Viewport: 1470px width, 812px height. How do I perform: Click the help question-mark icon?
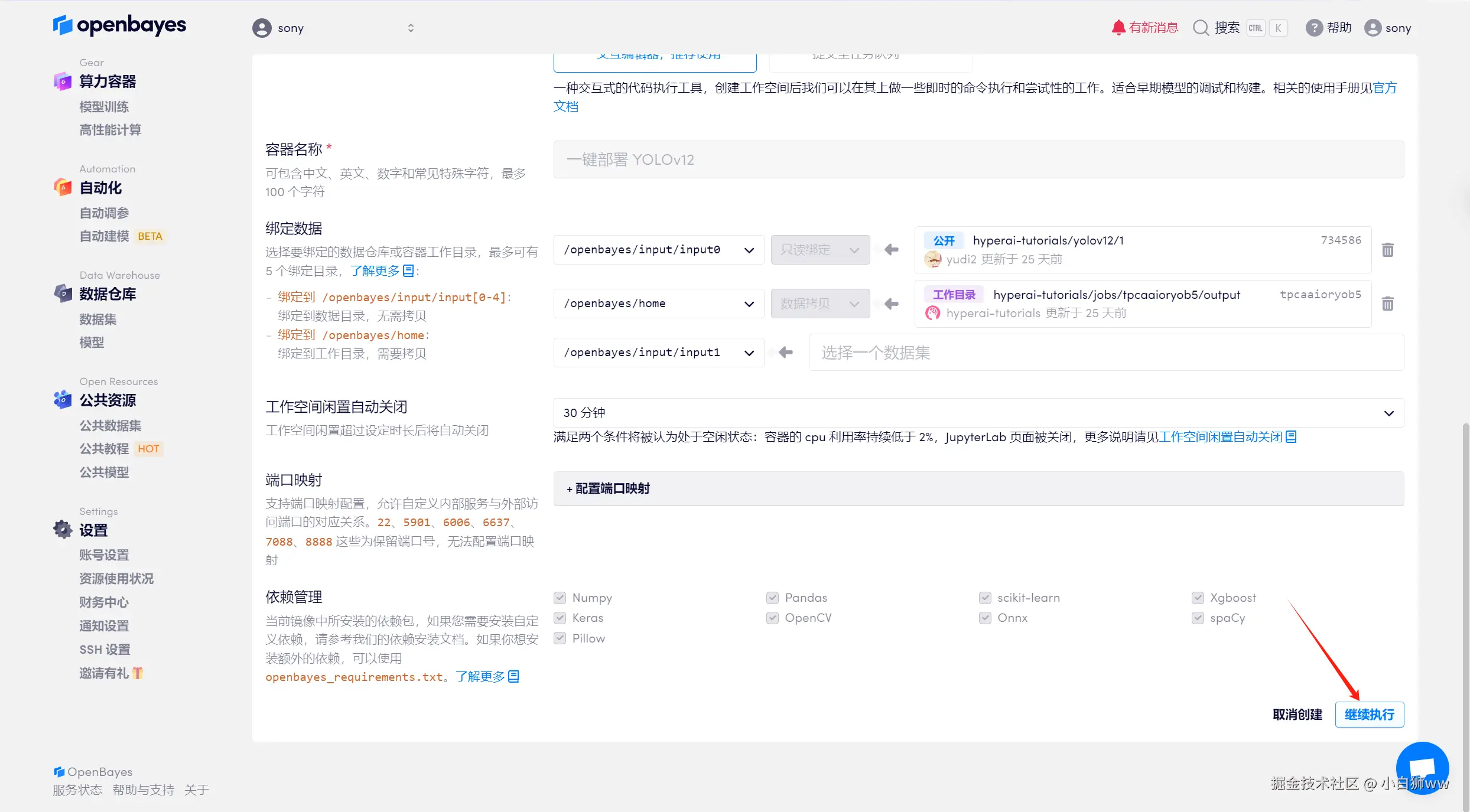(x=1313, y=28)
